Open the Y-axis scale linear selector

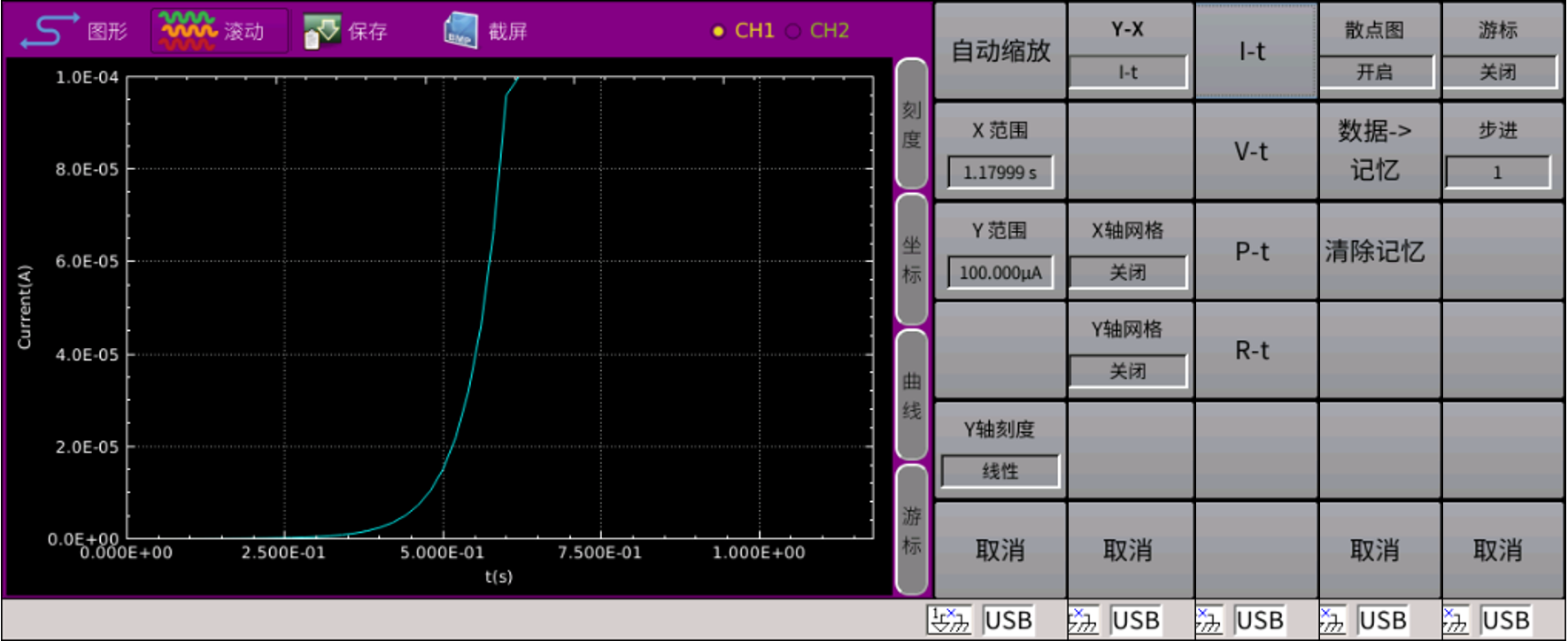(1000, 471)
